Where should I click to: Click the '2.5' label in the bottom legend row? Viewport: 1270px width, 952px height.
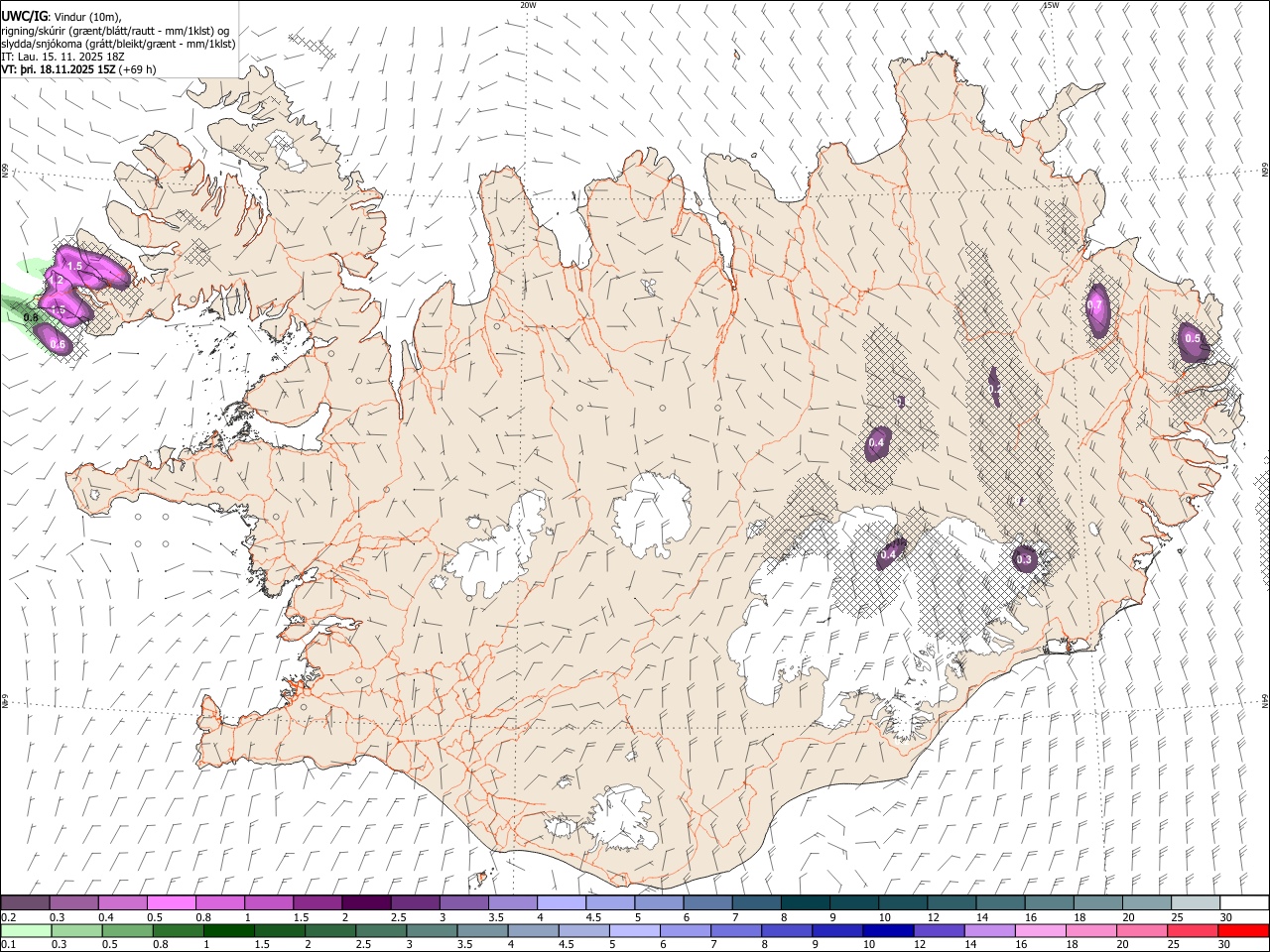click(x=363, y=945)
